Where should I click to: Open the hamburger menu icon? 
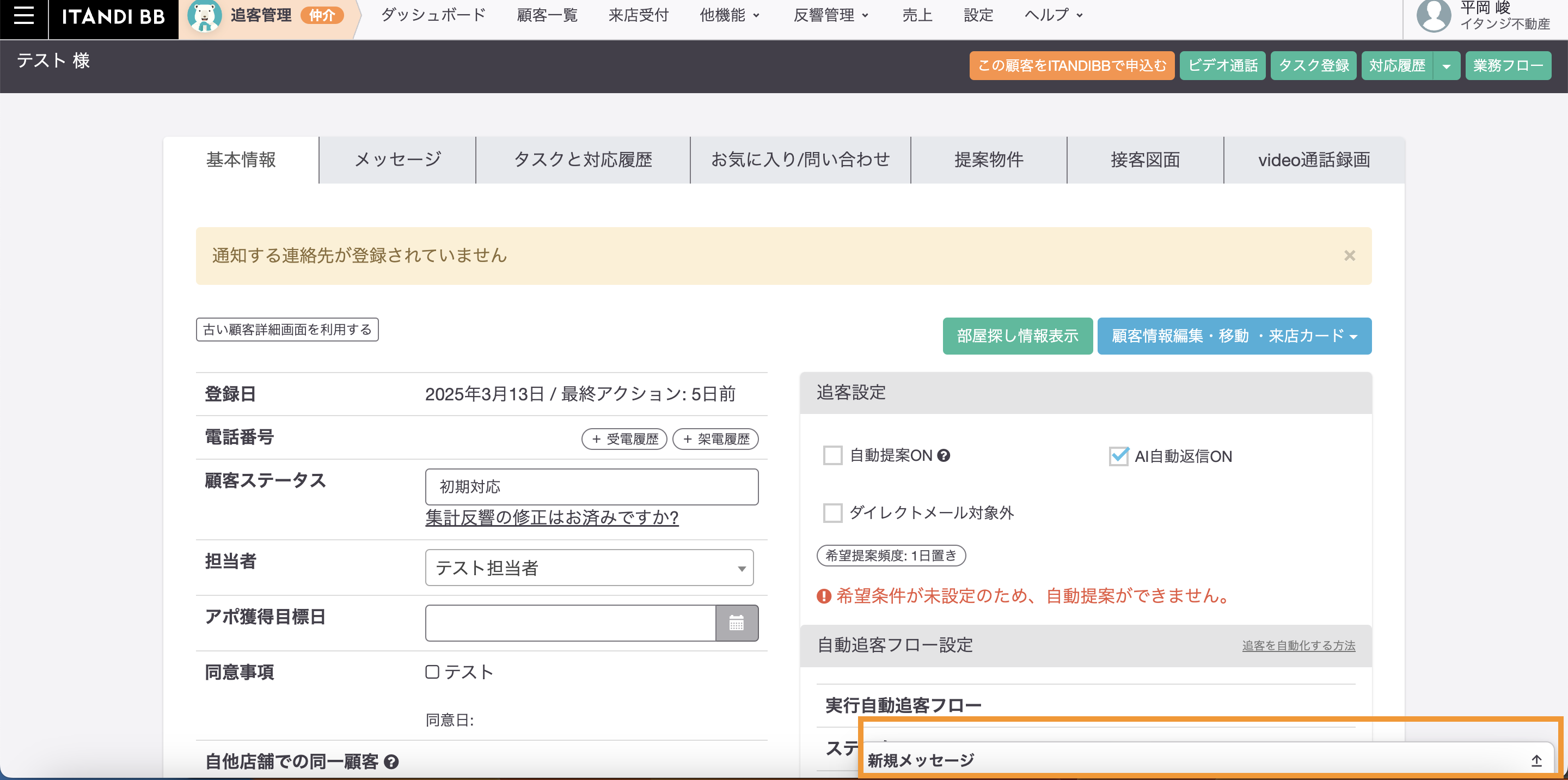pyautogui.click(x=24, y=16)
